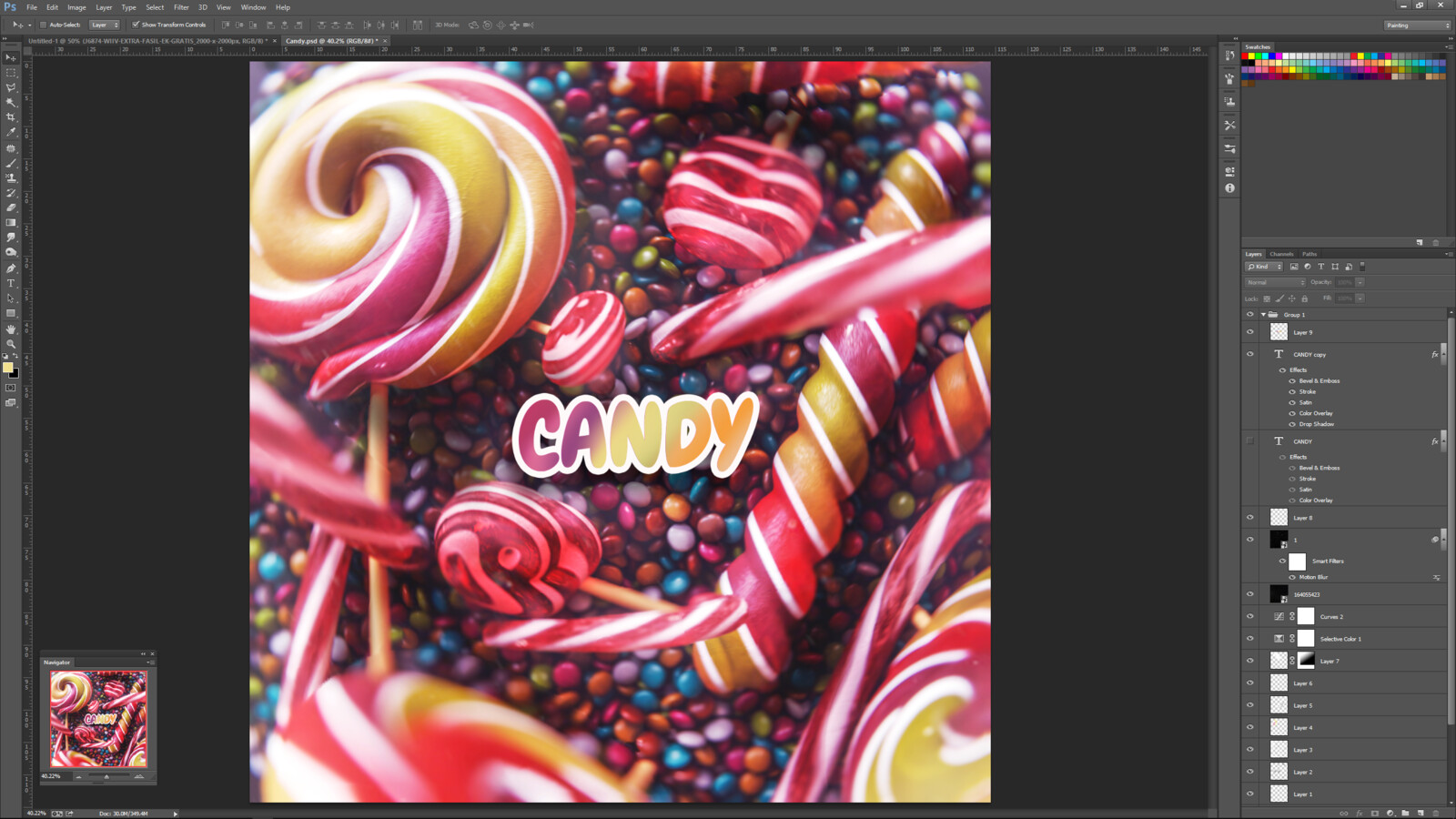Screen dimensions: 1456x819
Task: Hide the CANDY copy text layer
Action: pos(1249,354)
